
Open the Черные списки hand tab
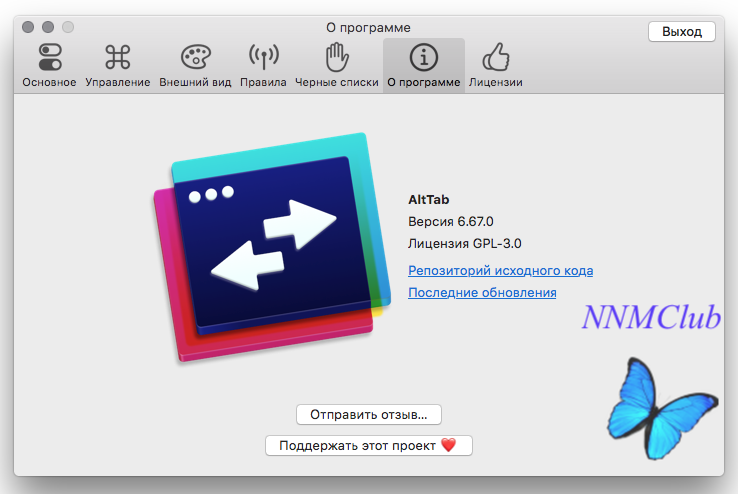pos(337,65)
